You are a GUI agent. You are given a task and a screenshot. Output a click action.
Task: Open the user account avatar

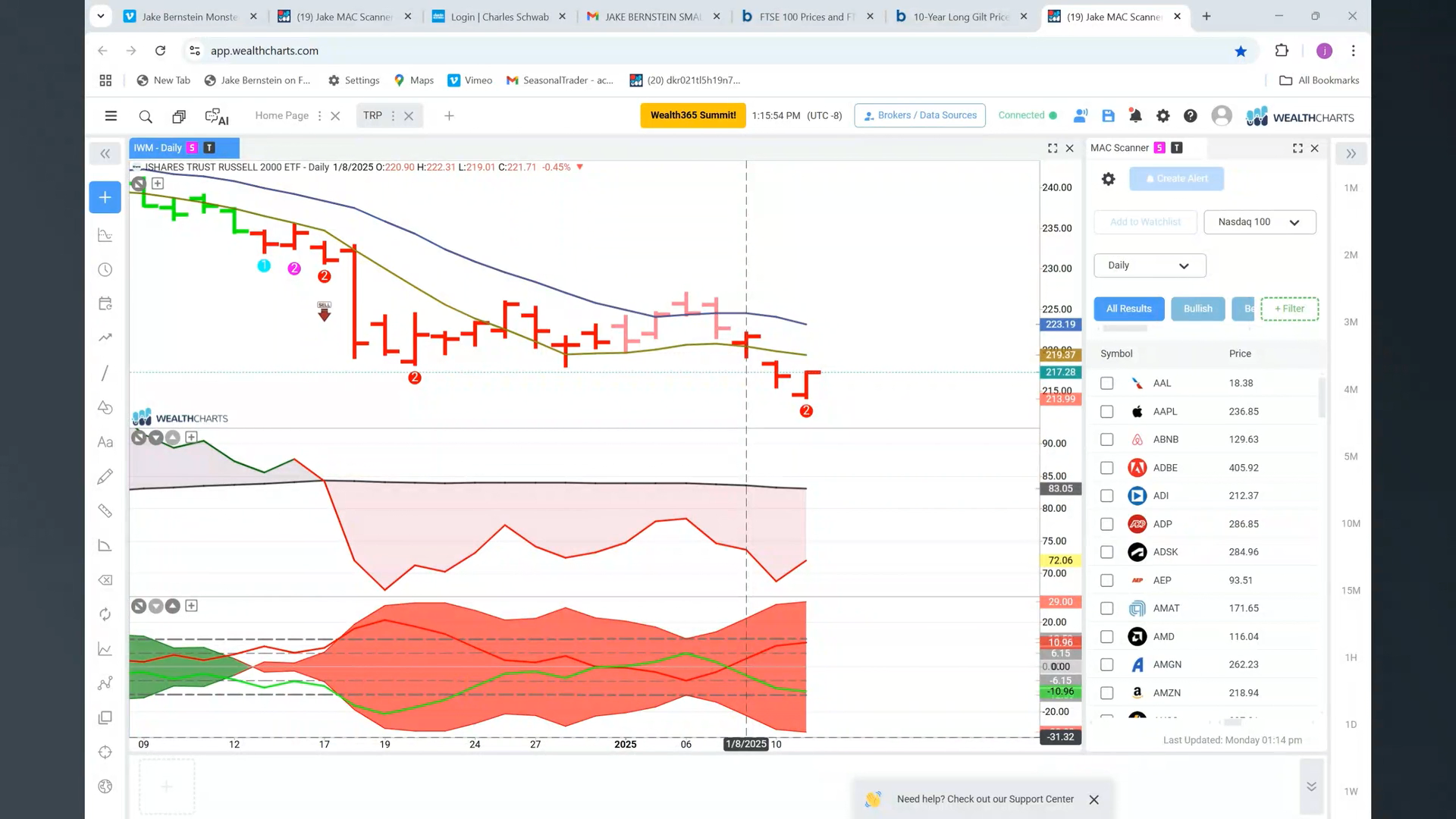[1222, 115]
